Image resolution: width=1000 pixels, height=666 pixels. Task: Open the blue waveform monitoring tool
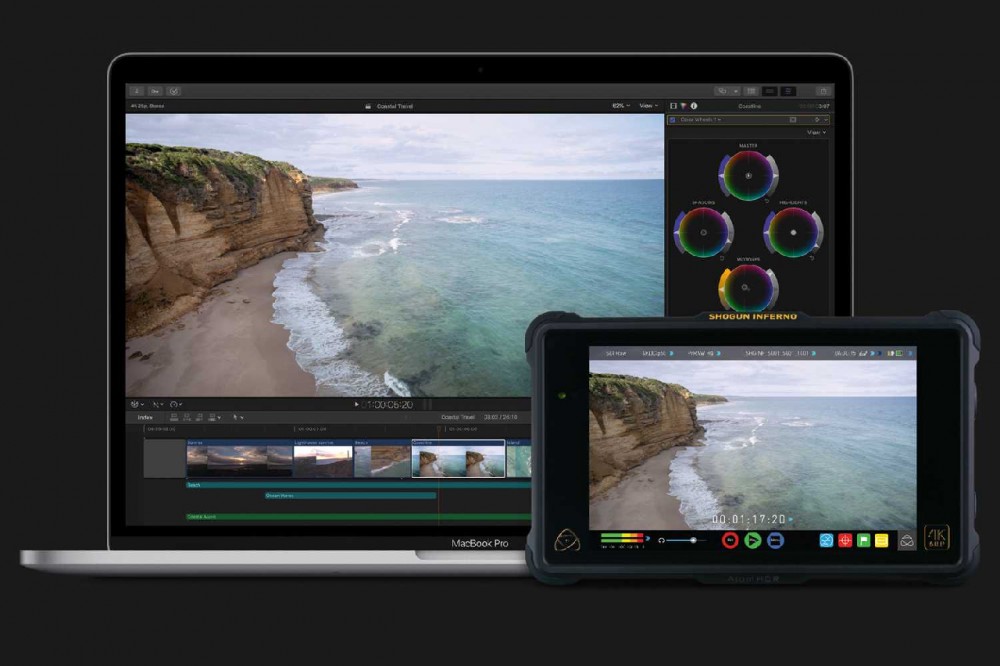coord(826,540)
